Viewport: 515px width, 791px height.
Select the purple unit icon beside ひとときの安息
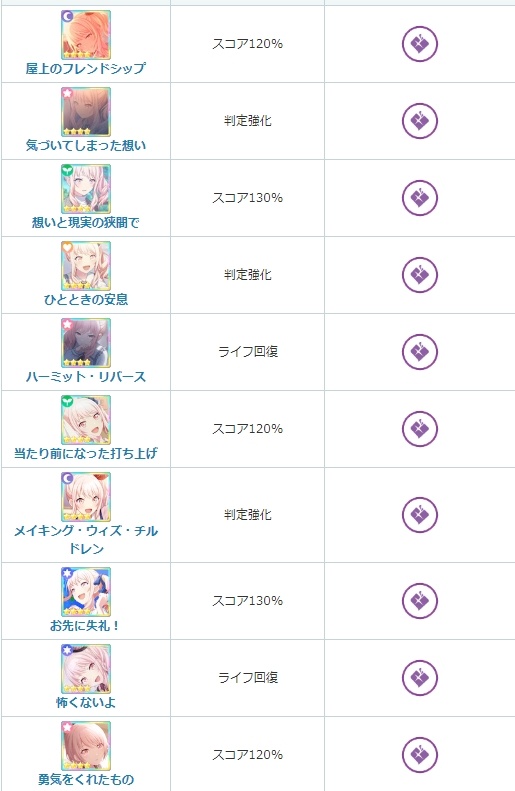420,275
